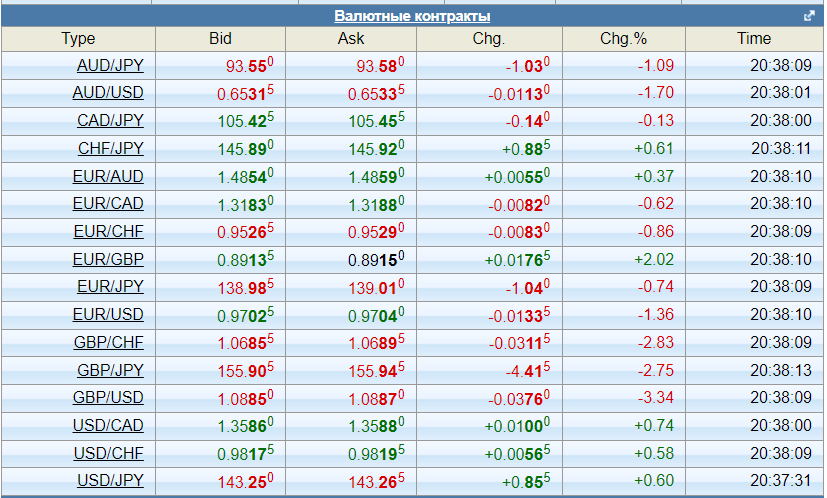The image size is (827, 498).
Task: Open the GBP/USD currency pair
Action: pyautogui.click(x=108, y=397)
